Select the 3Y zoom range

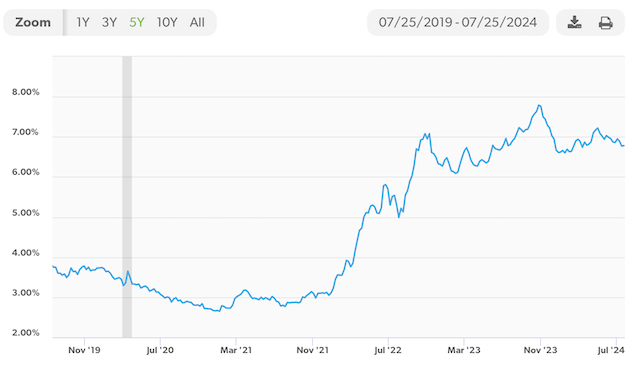(109, 22)
